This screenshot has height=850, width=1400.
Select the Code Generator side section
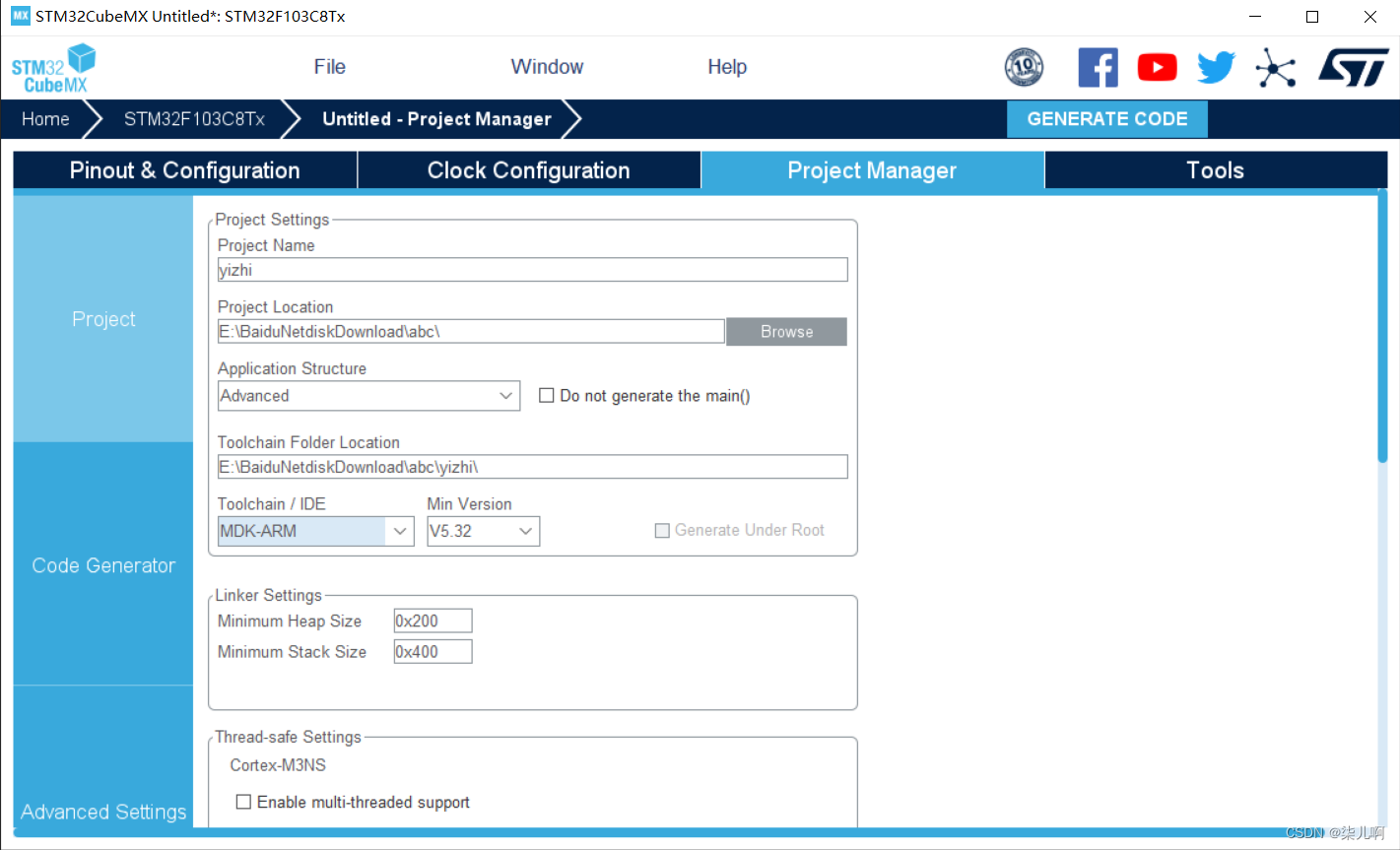[103, 565]
